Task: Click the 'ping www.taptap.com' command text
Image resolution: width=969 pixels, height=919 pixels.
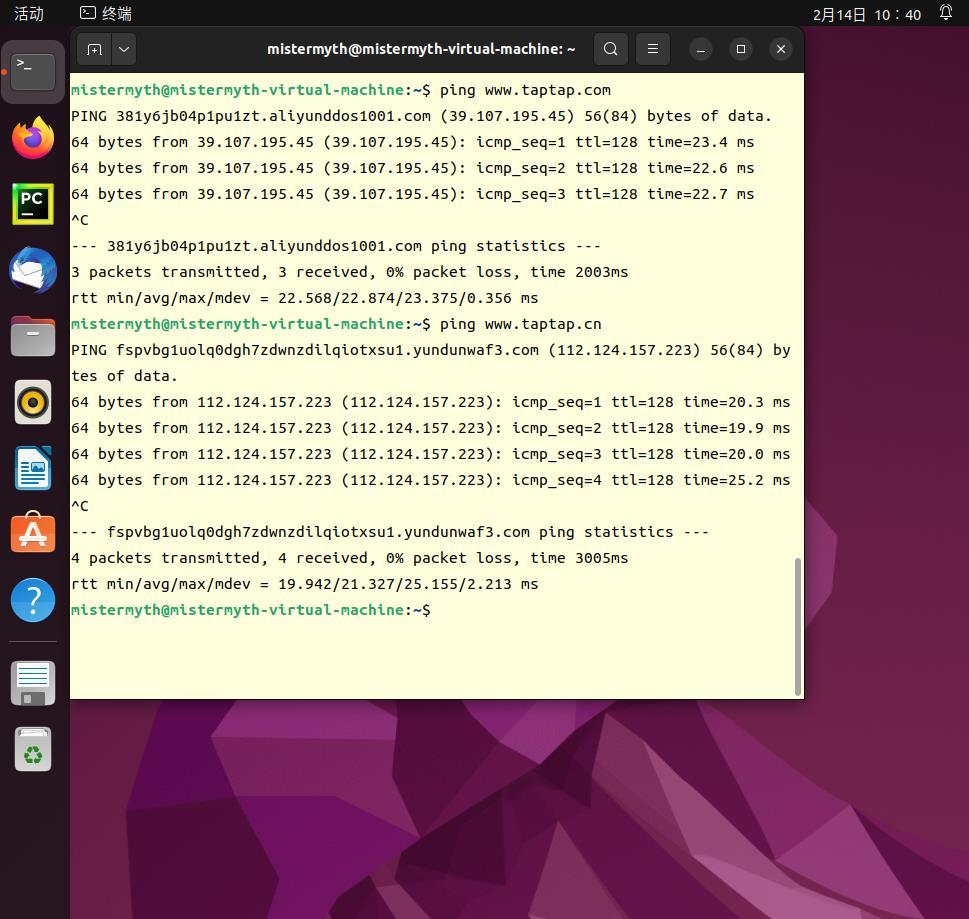Action: click(x=525, y=90)
